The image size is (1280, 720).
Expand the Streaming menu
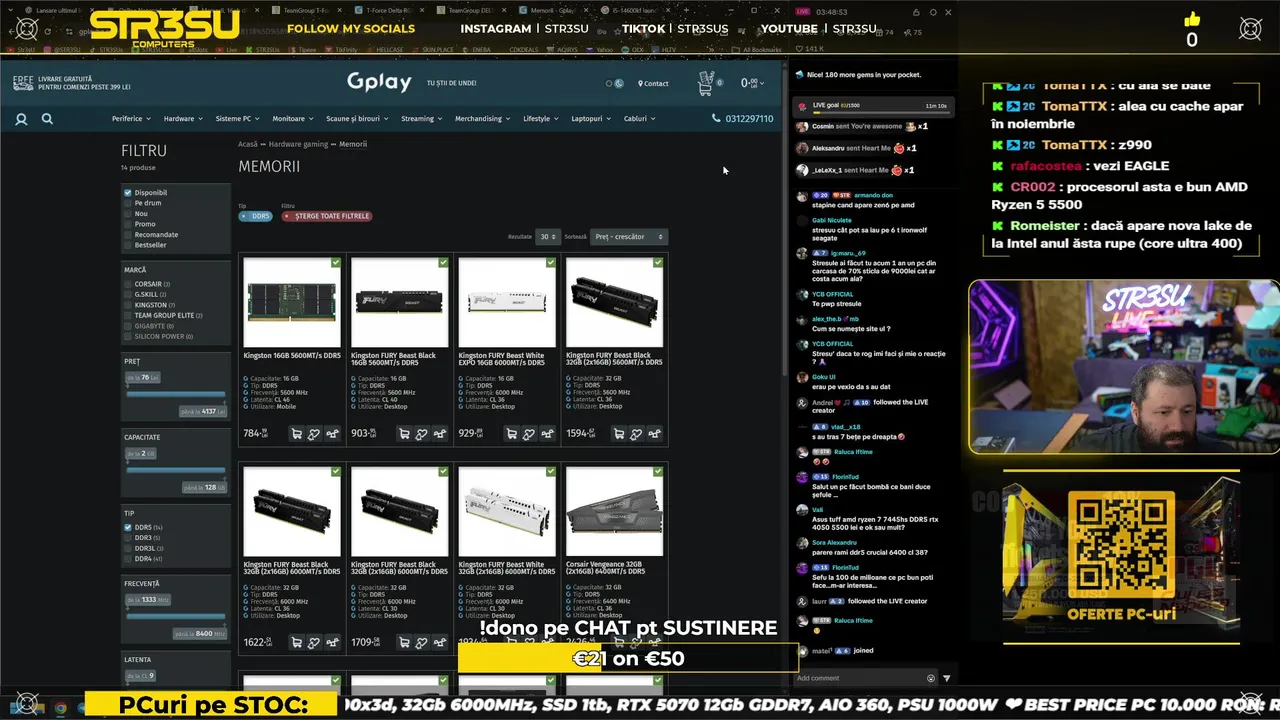tap(422, 118)
